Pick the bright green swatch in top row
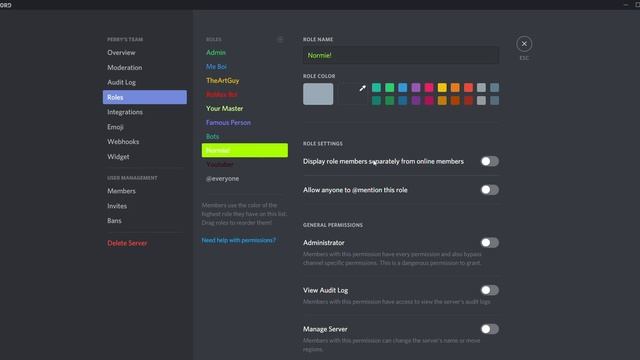 [x=389, y=87]
